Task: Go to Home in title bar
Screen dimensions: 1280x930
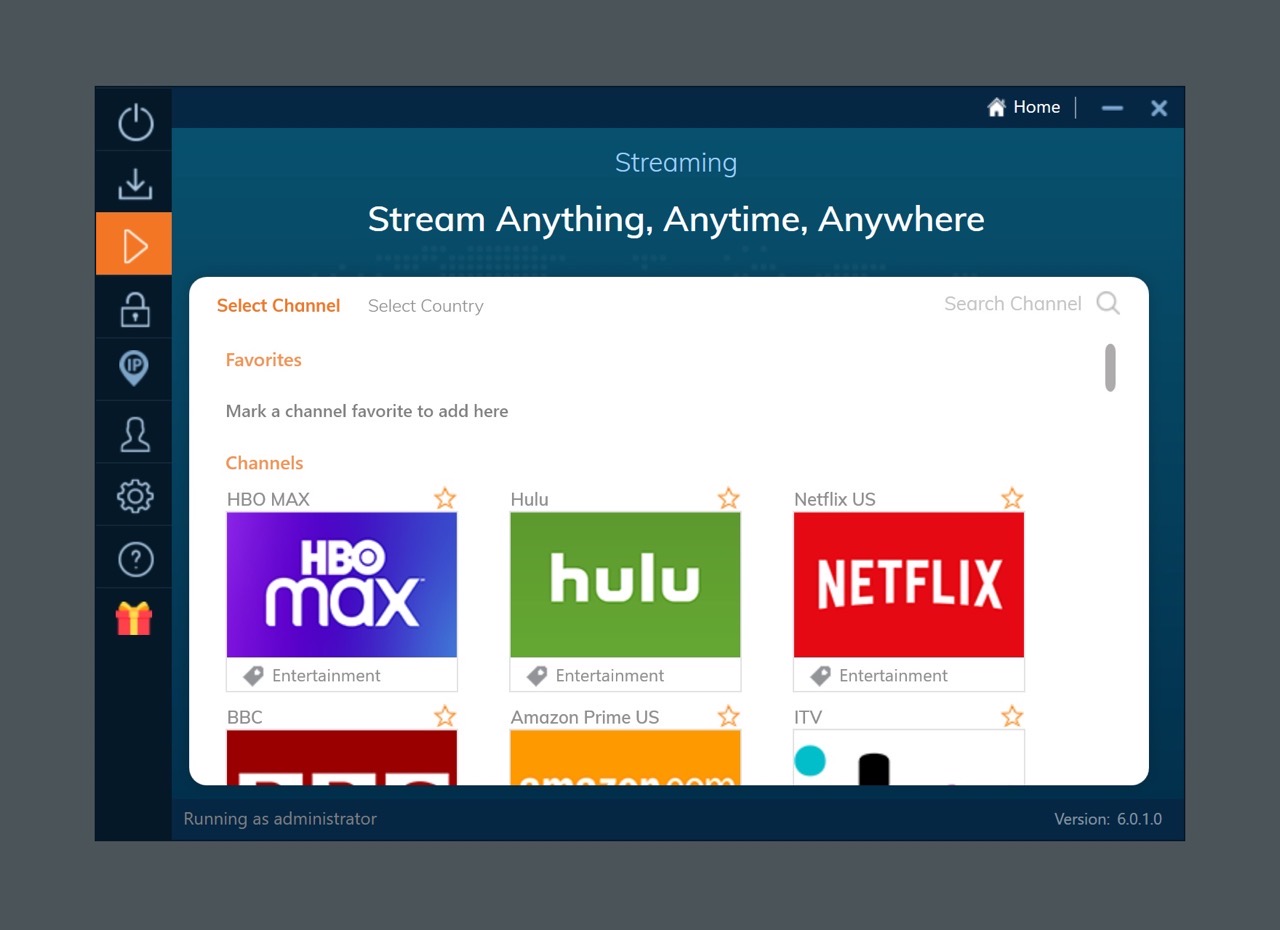Action: (x=1023, y=107)
